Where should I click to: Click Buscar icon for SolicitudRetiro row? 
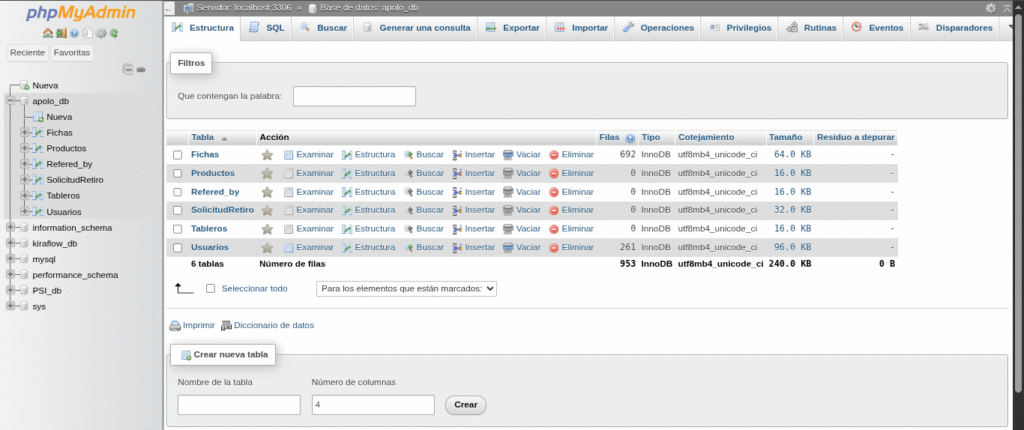(x=409, y=210)
